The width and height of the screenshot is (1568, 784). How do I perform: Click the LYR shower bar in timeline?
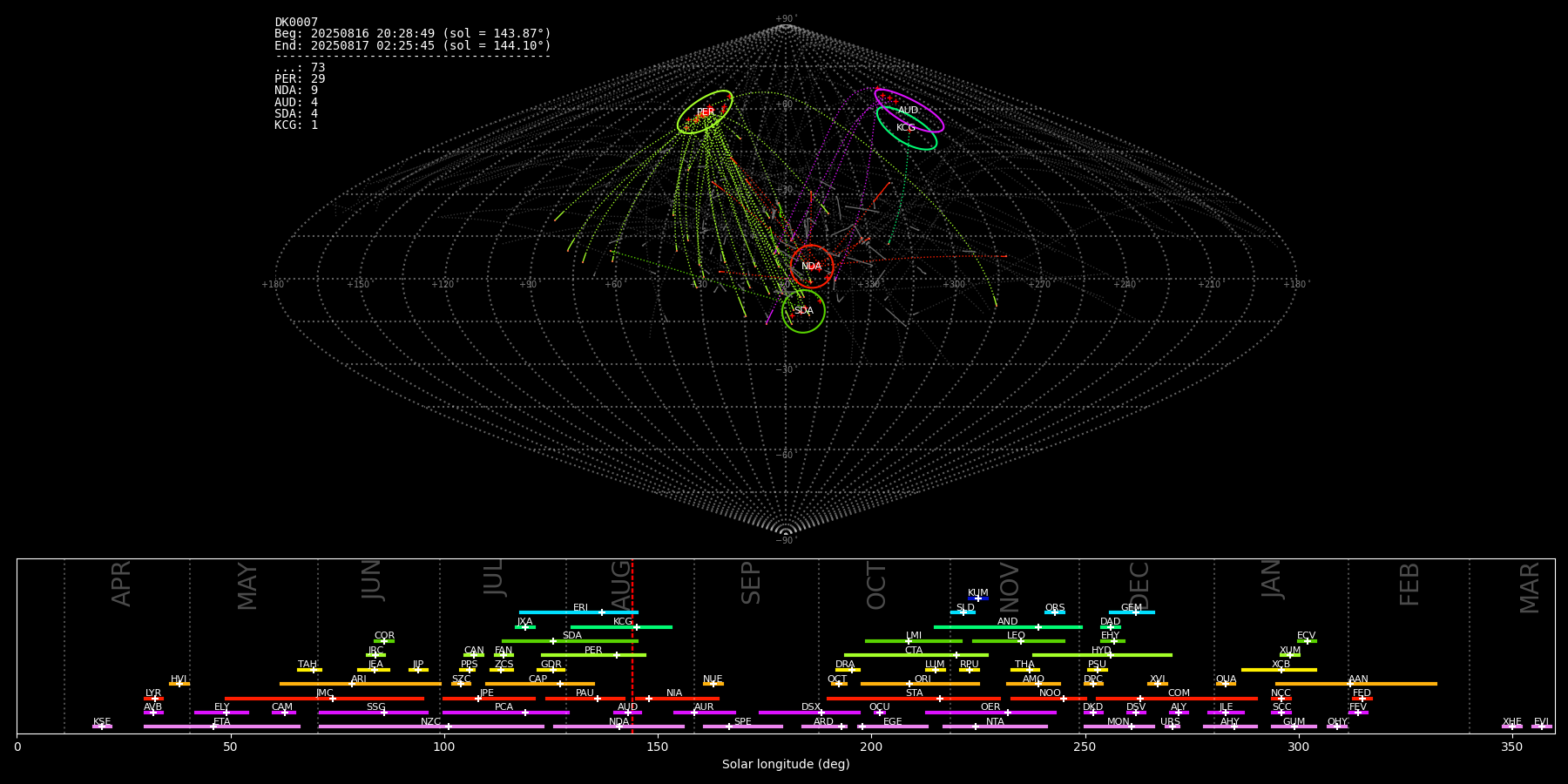click(153, 699)
